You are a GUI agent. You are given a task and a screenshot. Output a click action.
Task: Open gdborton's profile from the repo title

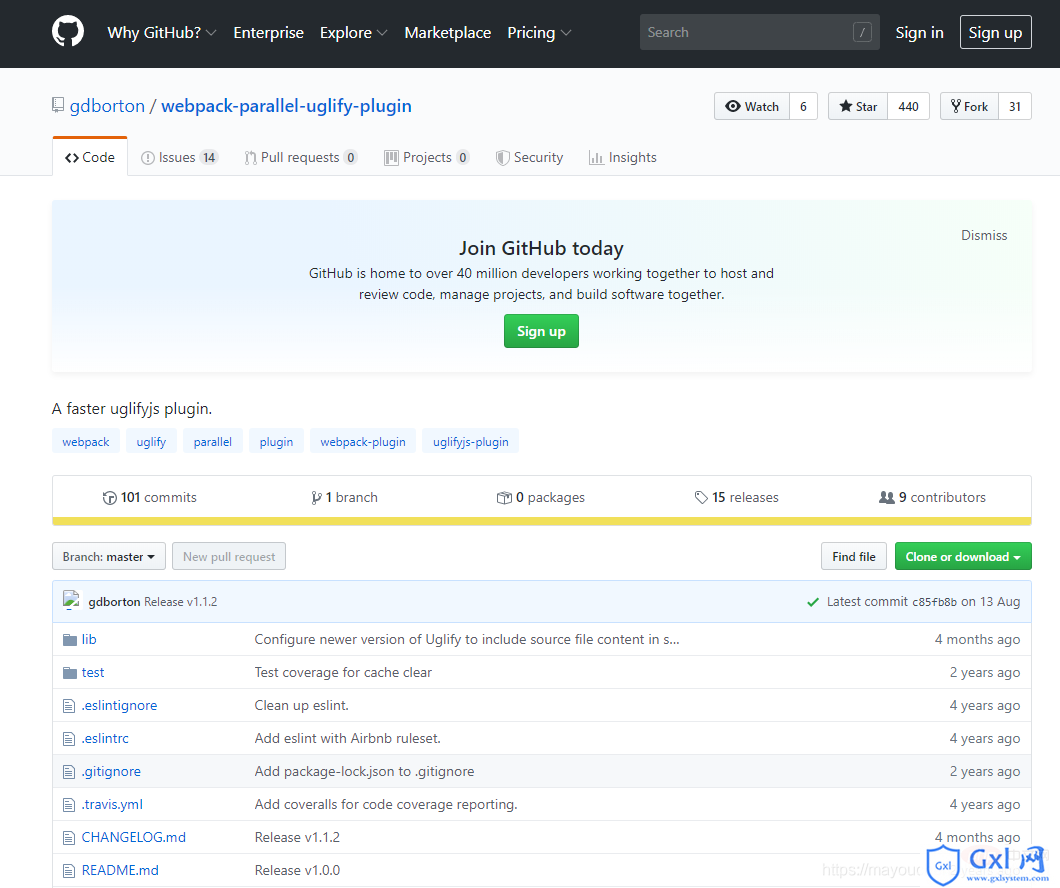tap(107, 106)
